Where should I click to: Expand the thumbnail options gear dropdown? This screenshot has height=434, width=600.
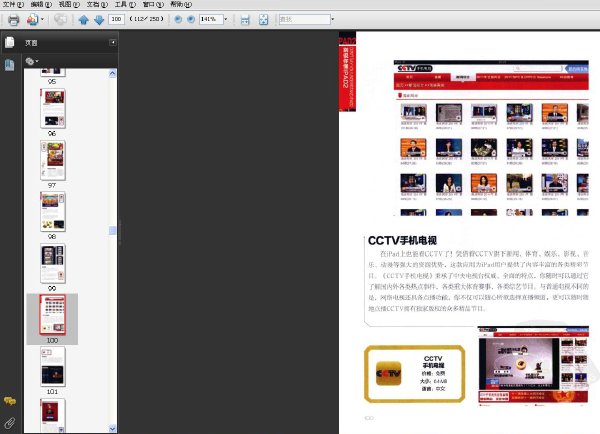[32, 61]
